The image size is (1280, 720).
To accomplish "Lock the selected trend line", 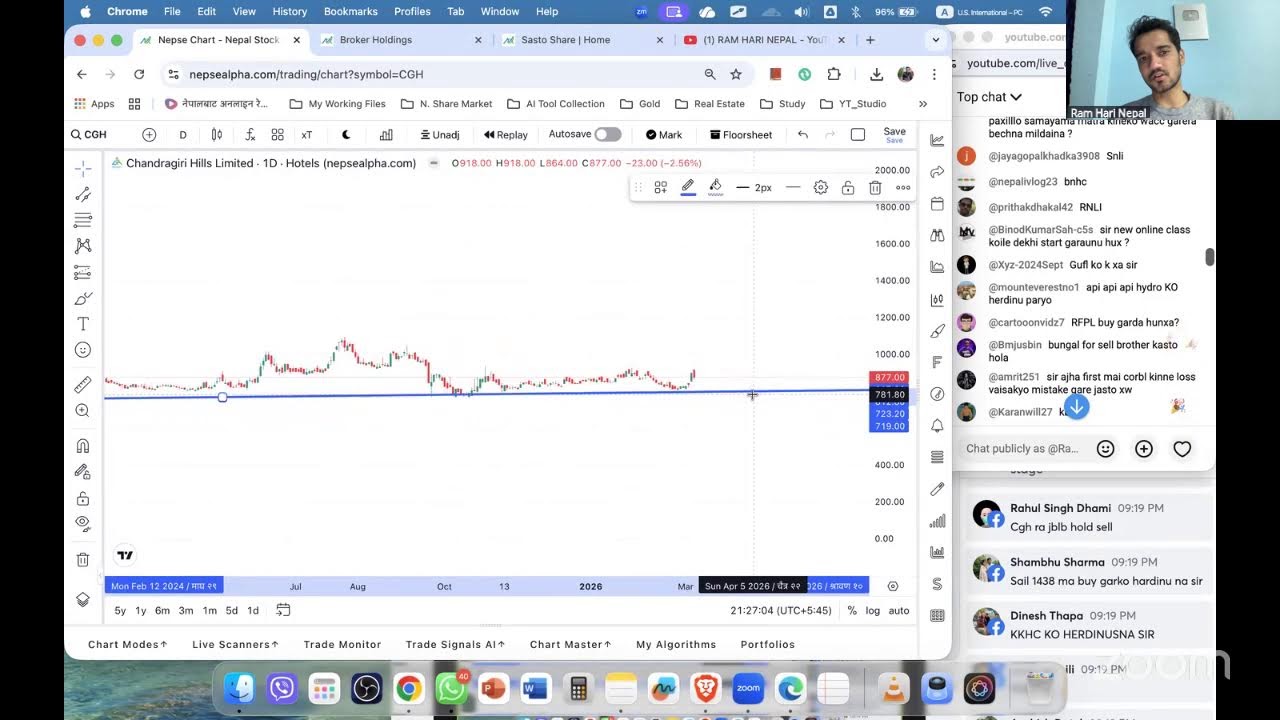I will [x=848, y=187].
